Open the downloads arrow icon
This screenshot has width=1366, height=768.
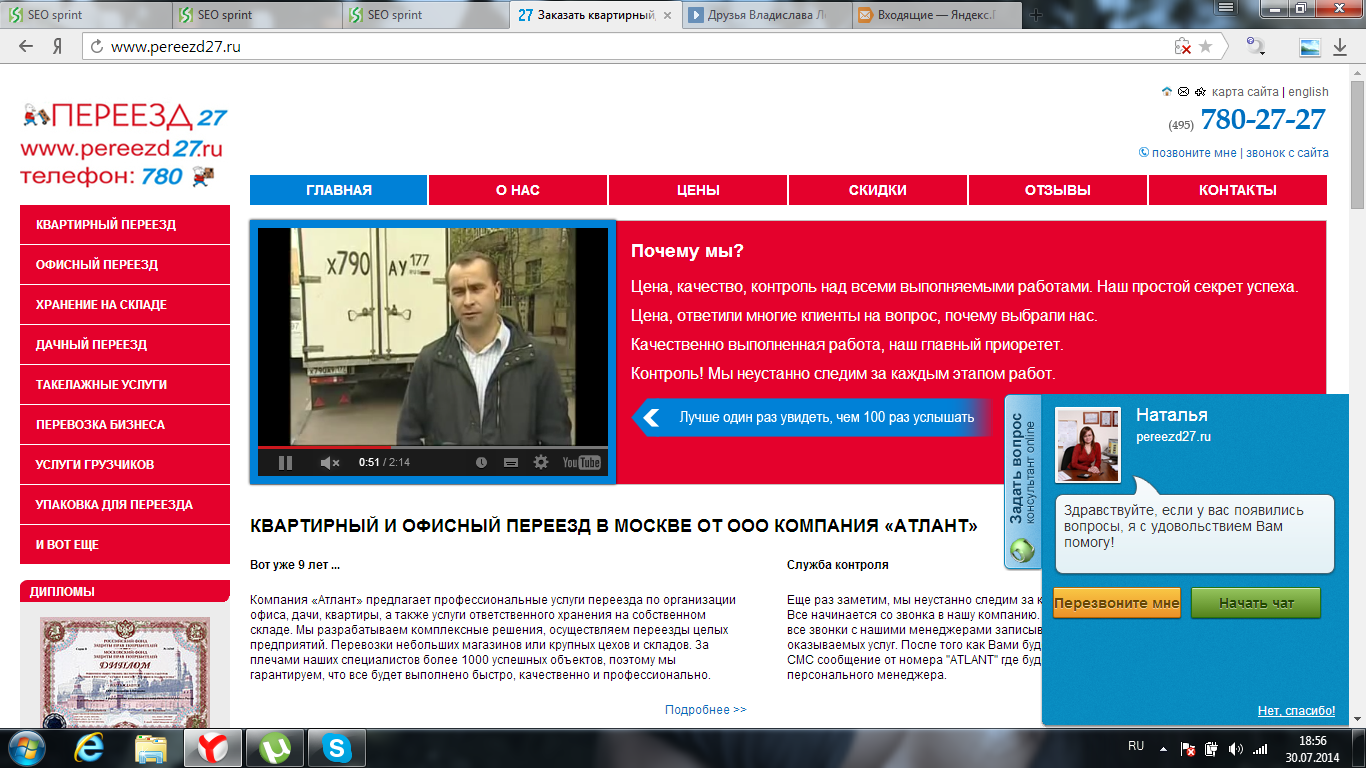[1340, 46]
